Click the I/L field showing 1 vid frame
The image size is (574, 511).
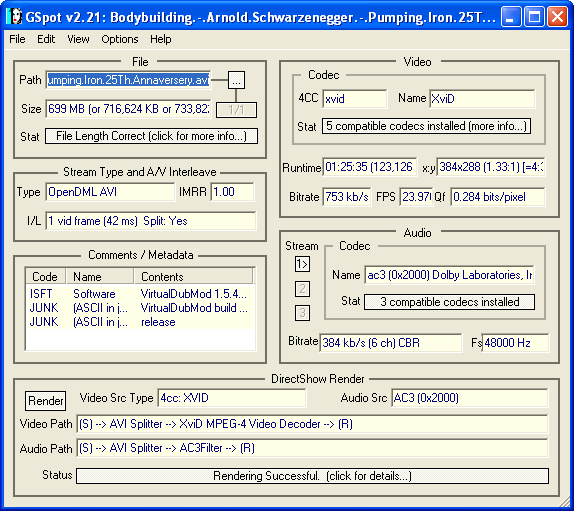(151, 221)
